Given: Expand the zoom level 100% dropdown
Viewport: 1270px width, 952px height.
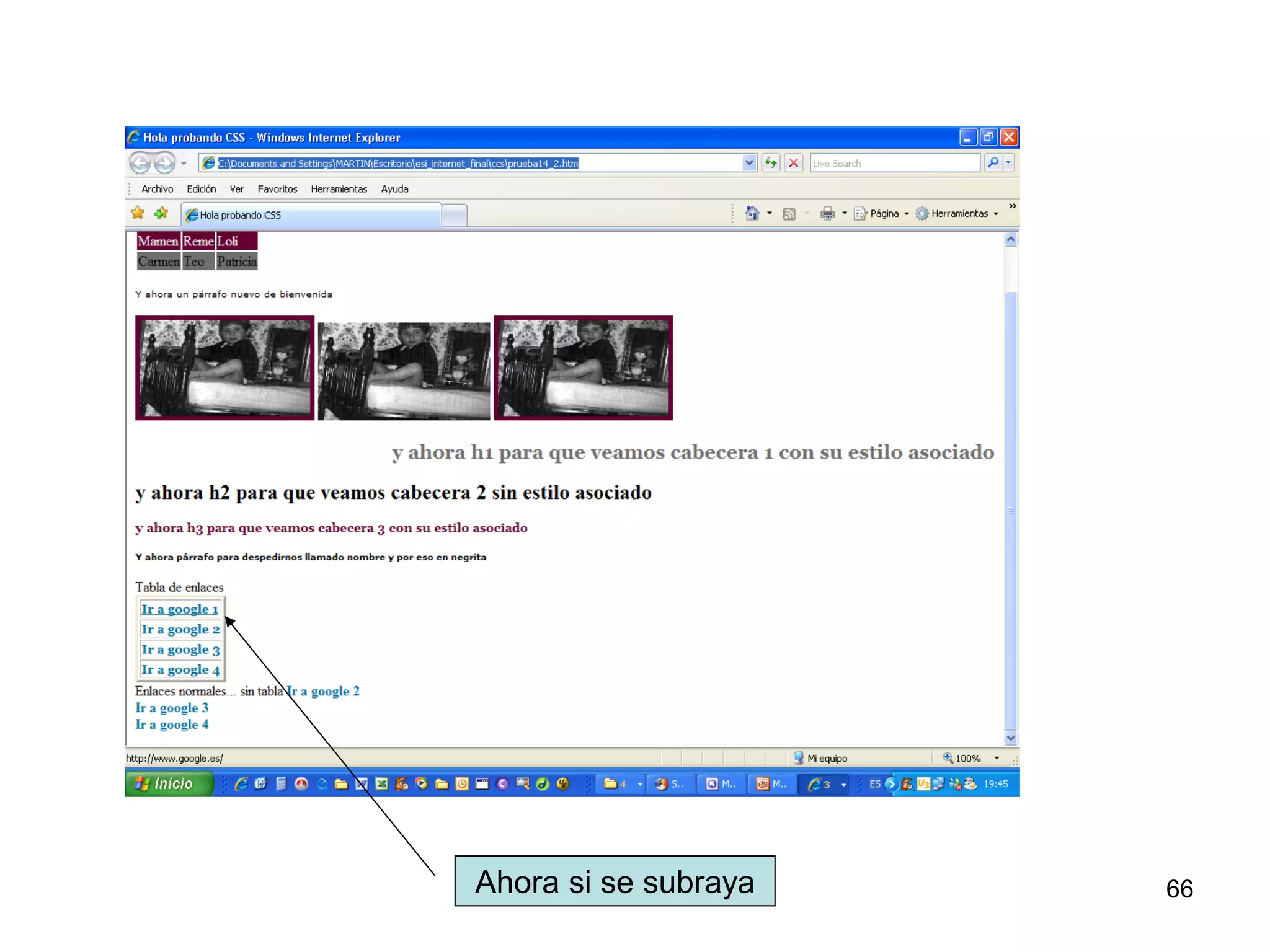Looking at the screenshot, I should click(x=997, y=758).
